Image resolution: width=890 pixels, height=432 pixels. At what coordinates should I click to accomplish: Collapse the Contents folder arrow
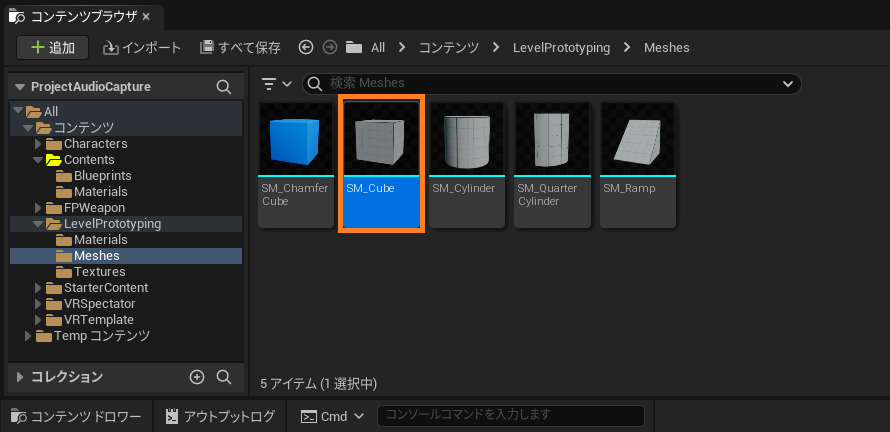coord(38,160)
